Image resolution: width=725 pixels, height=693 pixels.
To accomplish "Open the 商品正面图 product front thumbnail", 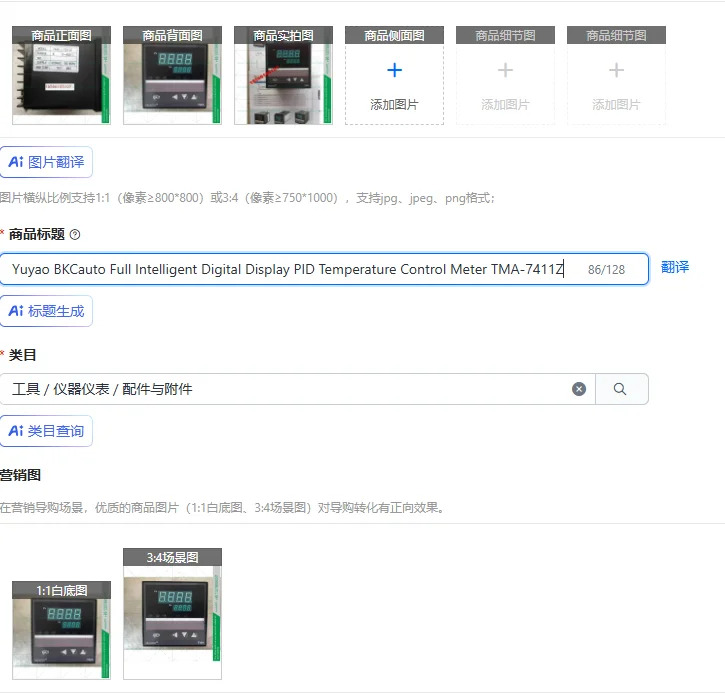I will (61, 75).
